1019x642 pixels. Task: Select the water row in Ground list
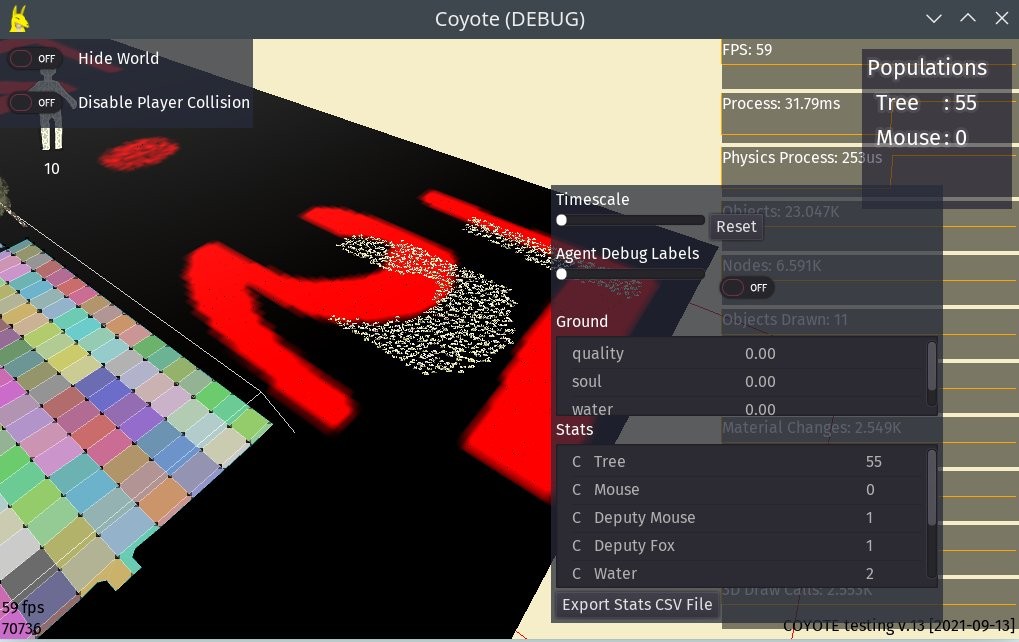tap(743, 407)
